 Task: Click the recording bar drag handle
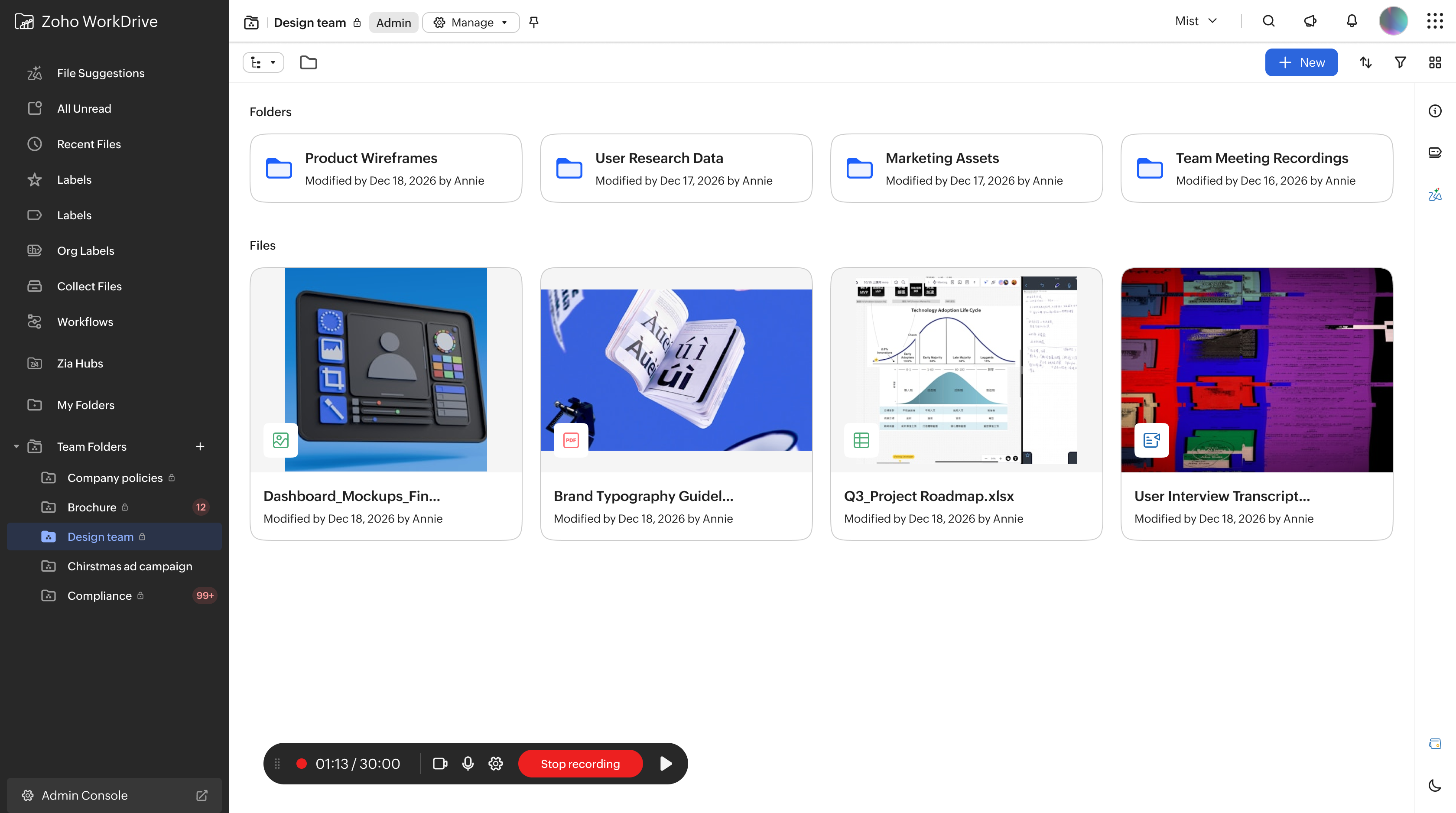coord(277,764)
